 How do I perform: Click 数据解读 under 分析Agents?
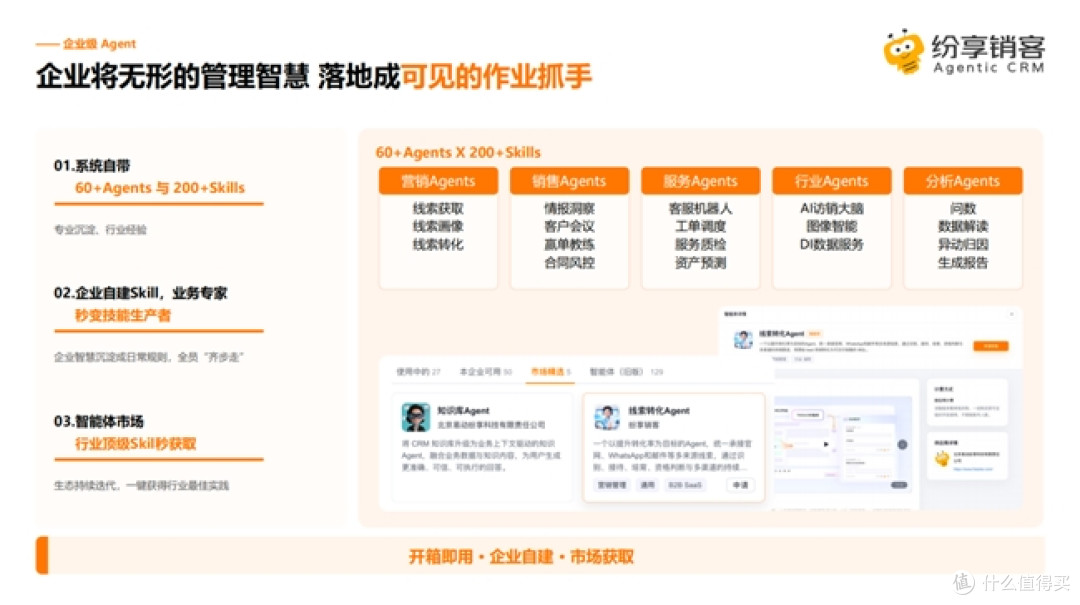click(x=962, y=226)
